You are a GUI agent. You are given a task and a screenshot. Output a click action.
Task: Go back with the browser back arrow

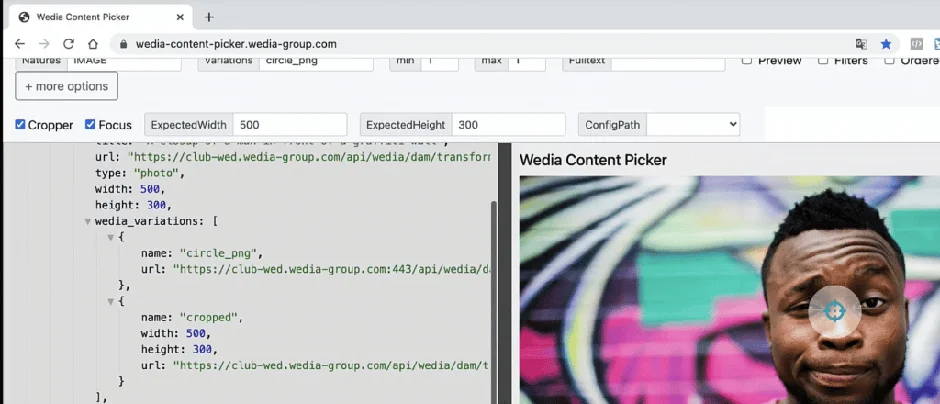point(20,44)
